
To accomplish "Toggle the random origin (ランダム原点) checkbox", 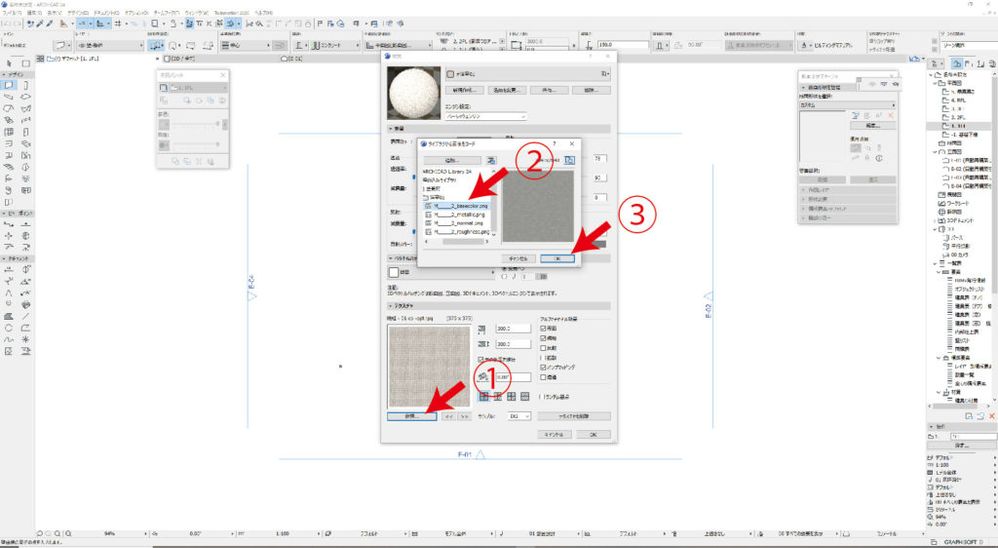I will 541,397.
